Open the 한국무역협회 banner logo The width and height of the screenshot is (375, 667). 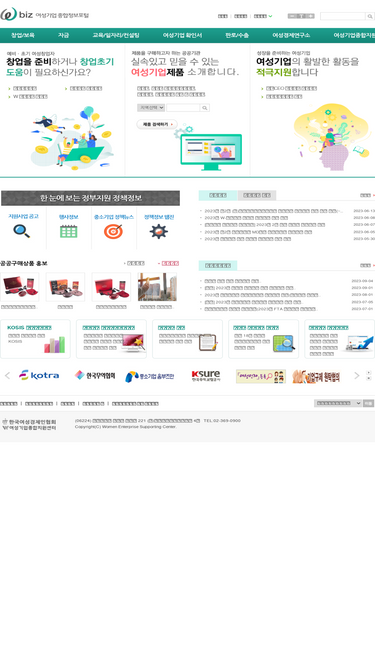click(x=95, y=375)
